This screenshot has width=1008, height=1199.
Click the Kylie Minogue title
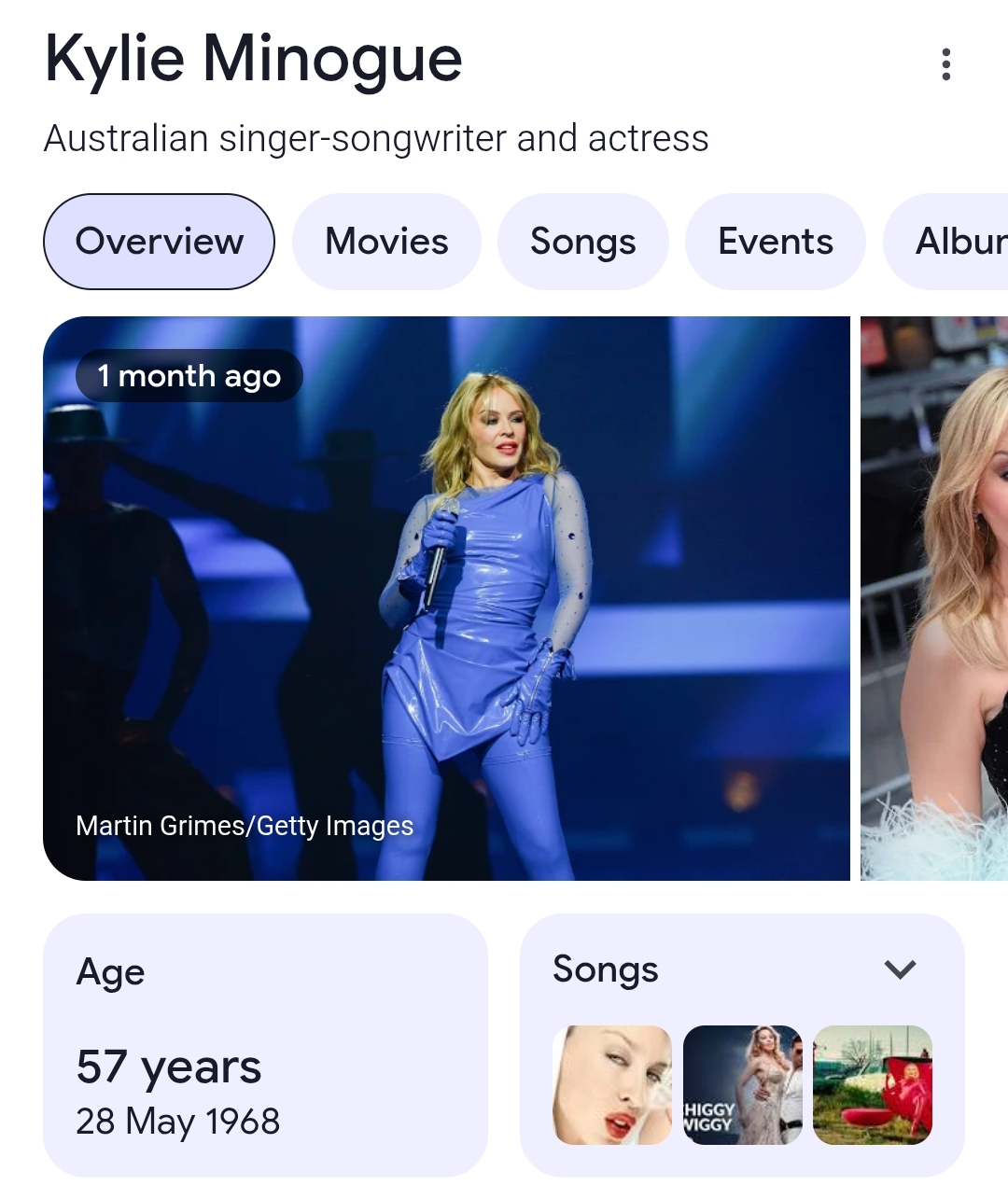pyautogui.click(x=254, y=60)
